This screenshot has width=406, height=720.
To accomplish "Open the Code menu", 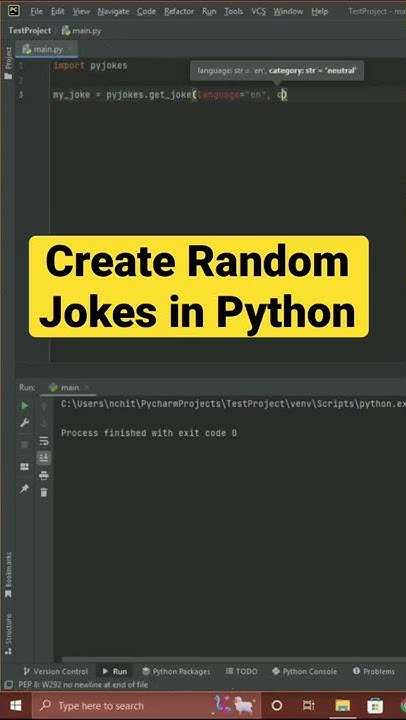I will [x=147, y=11].
